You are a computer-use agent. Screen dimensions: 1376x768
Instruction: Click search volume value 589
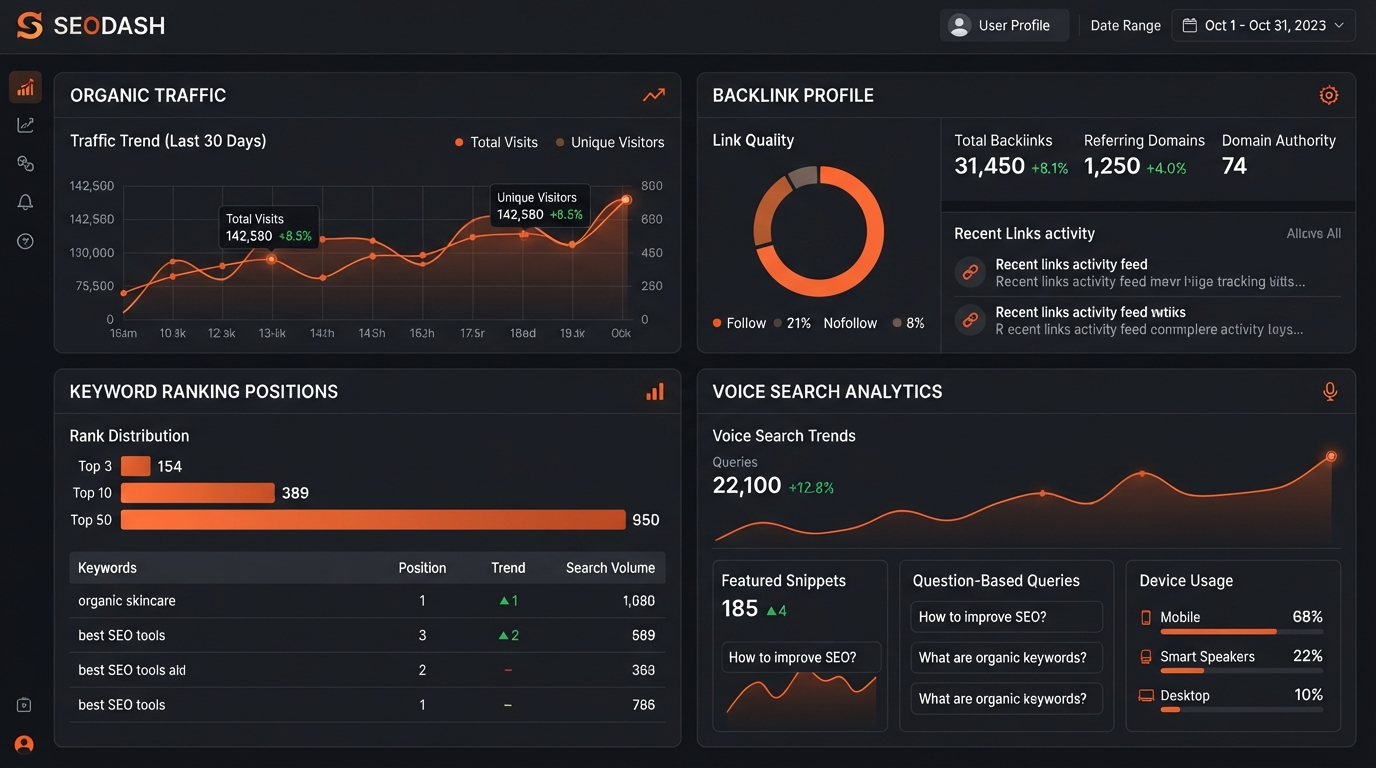click(643, 636)
